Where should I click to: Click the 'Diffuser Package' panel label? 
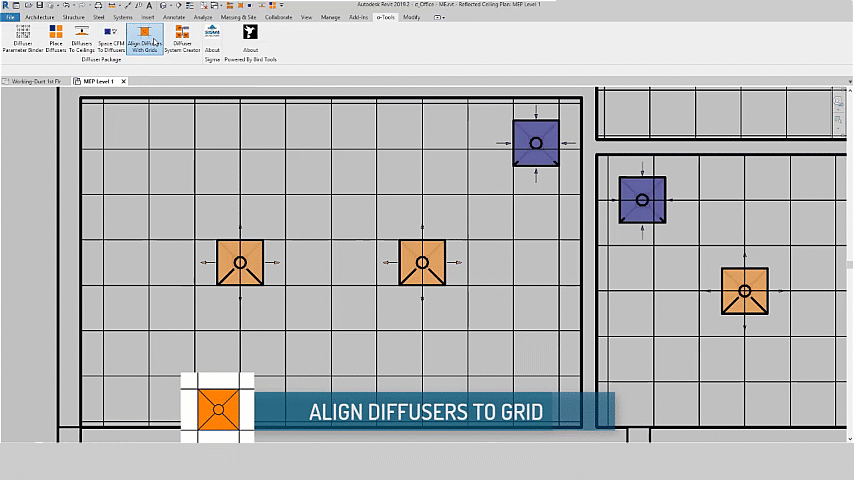101,59
